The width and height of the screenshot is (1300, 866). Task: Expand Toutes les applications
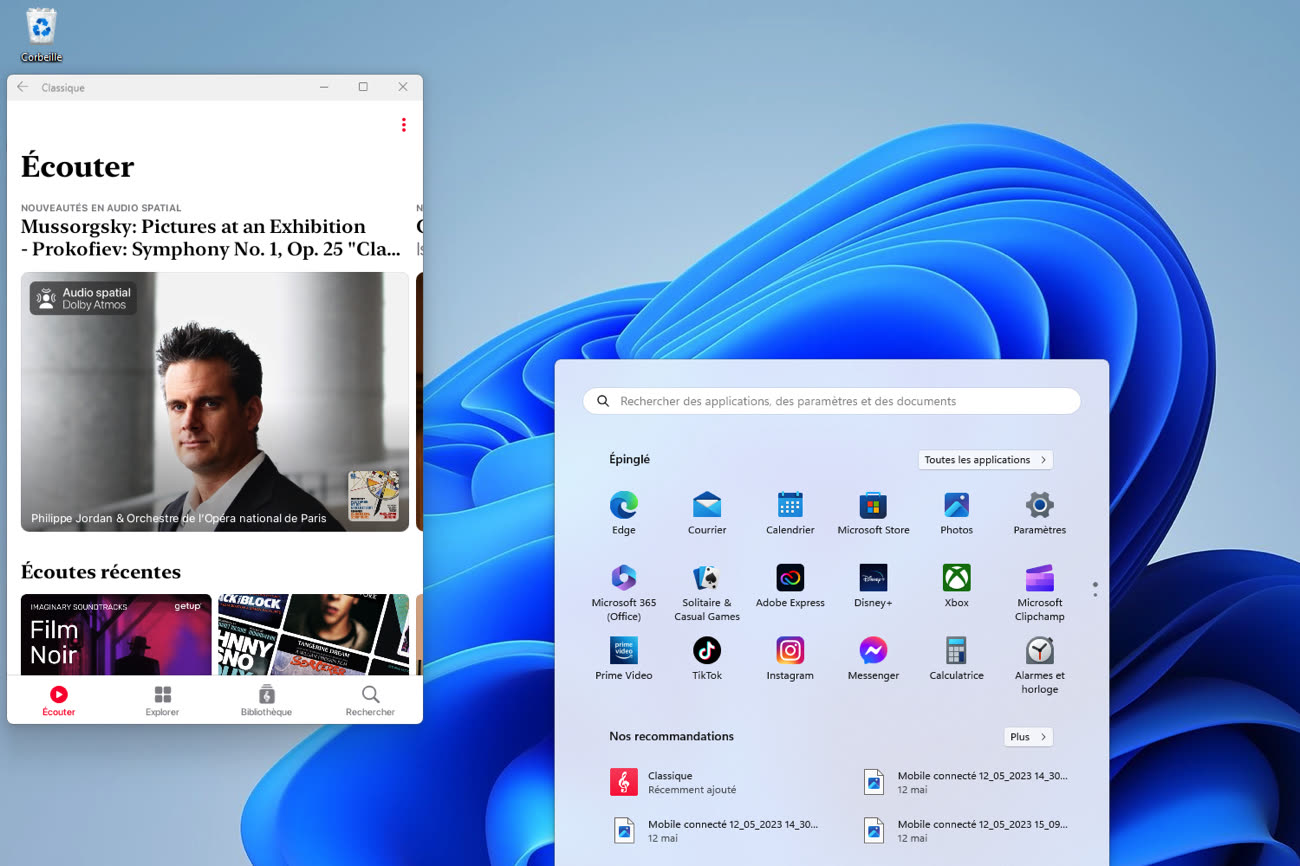(x=985, y=460)
